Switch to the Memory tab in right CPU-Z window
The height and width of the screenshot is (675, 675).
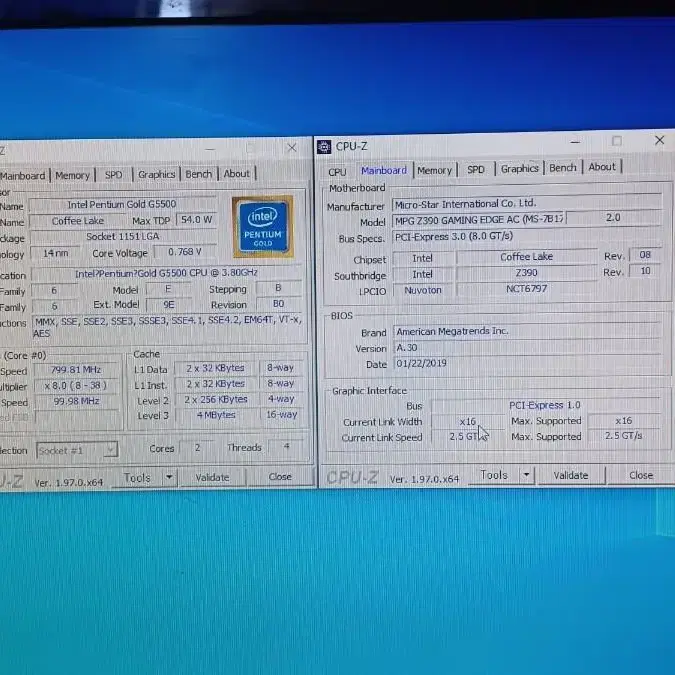point(434,170)
